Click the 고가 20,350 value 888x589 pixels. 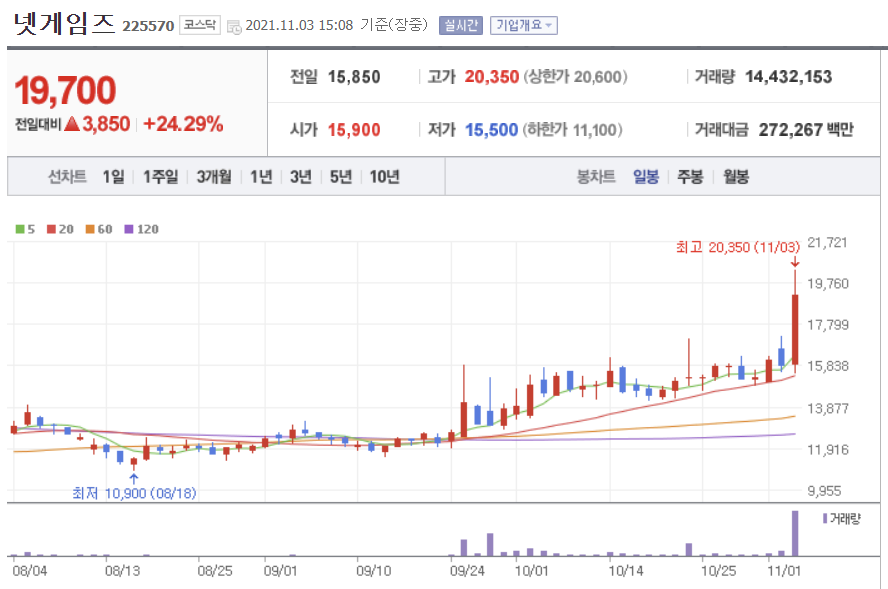[492, 77]
